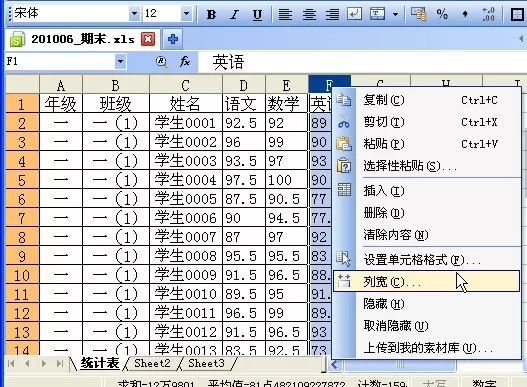
Task: Open the font name dropdown
Action: 134,14
